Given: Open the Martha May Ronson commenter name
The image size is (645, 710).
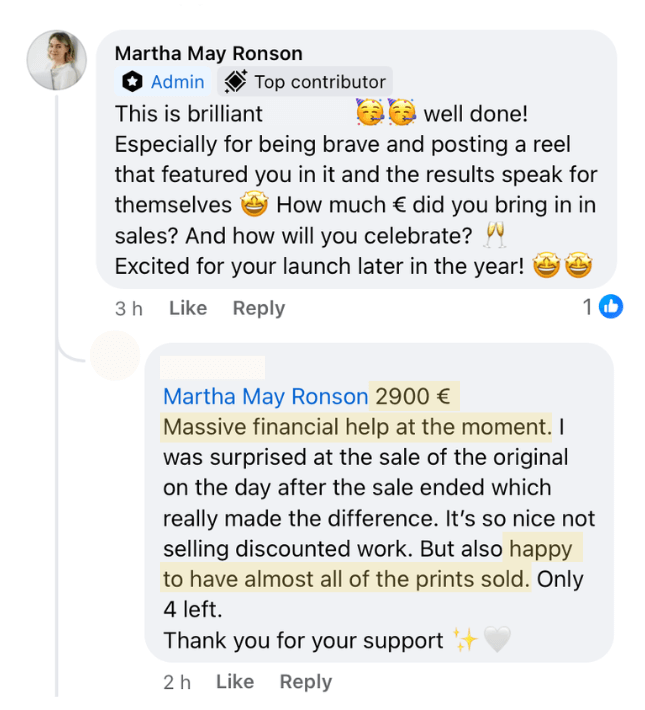Looking at the screenshot, I should (x=208, y=54).
